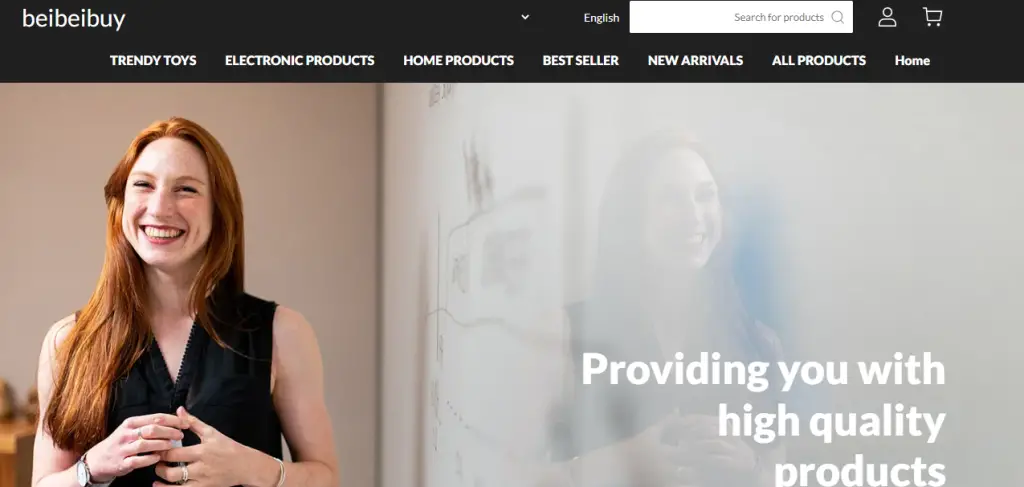
Task: Open the shopping cart icon
Action: (933, 17)
